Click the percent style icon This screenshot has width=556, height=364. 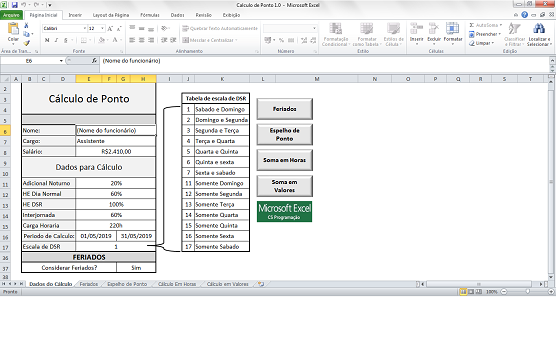[x=281, y=40]
